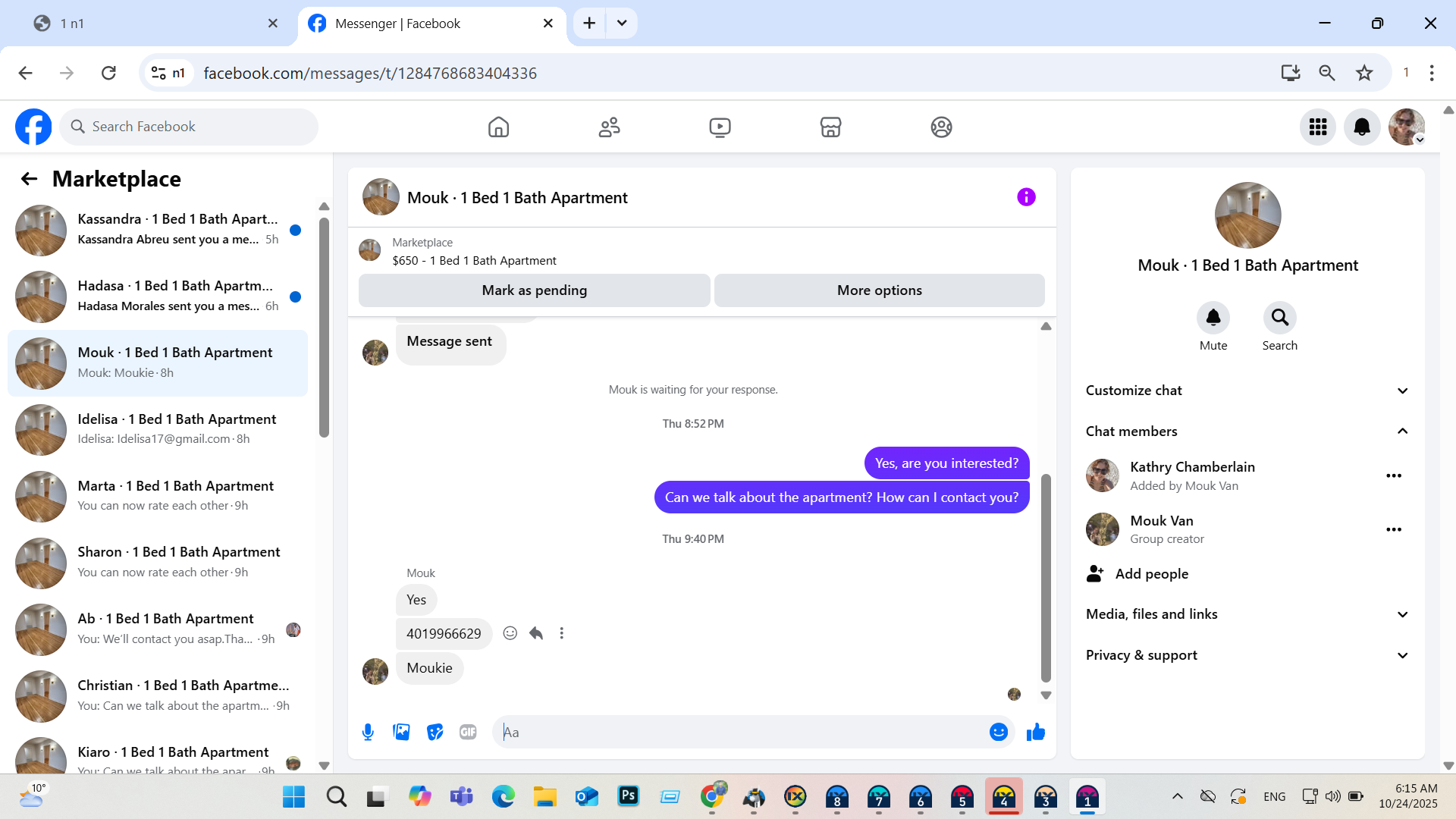Reload the page
Image resolution: width=1456 pixels, height=819 pixels.
coord(108,73)
